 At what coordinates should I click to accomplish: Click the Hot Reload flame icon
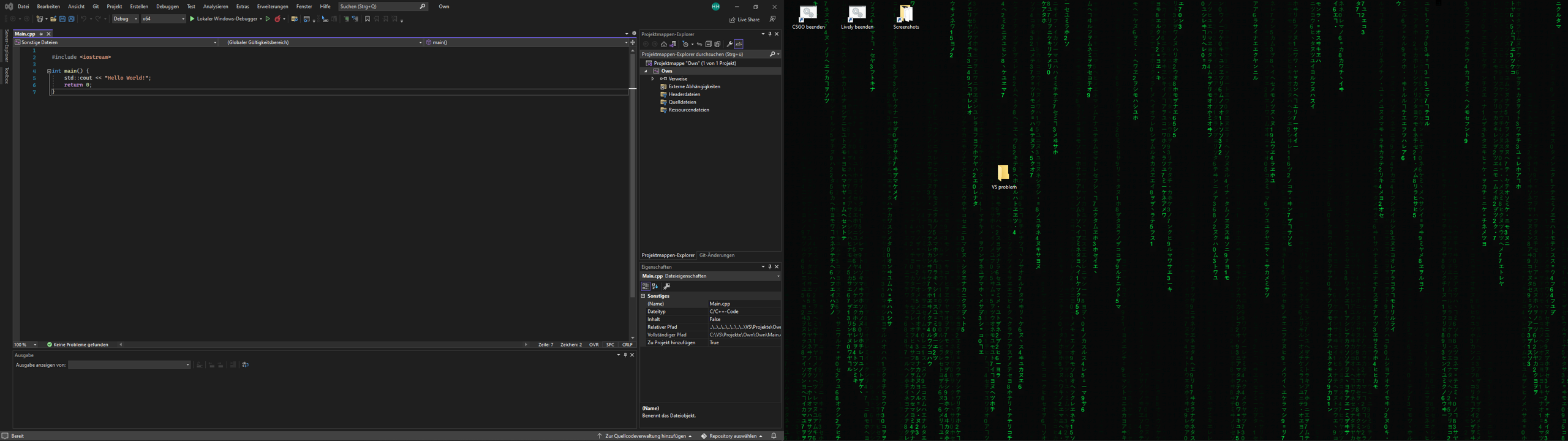click(x=277, y=19)
